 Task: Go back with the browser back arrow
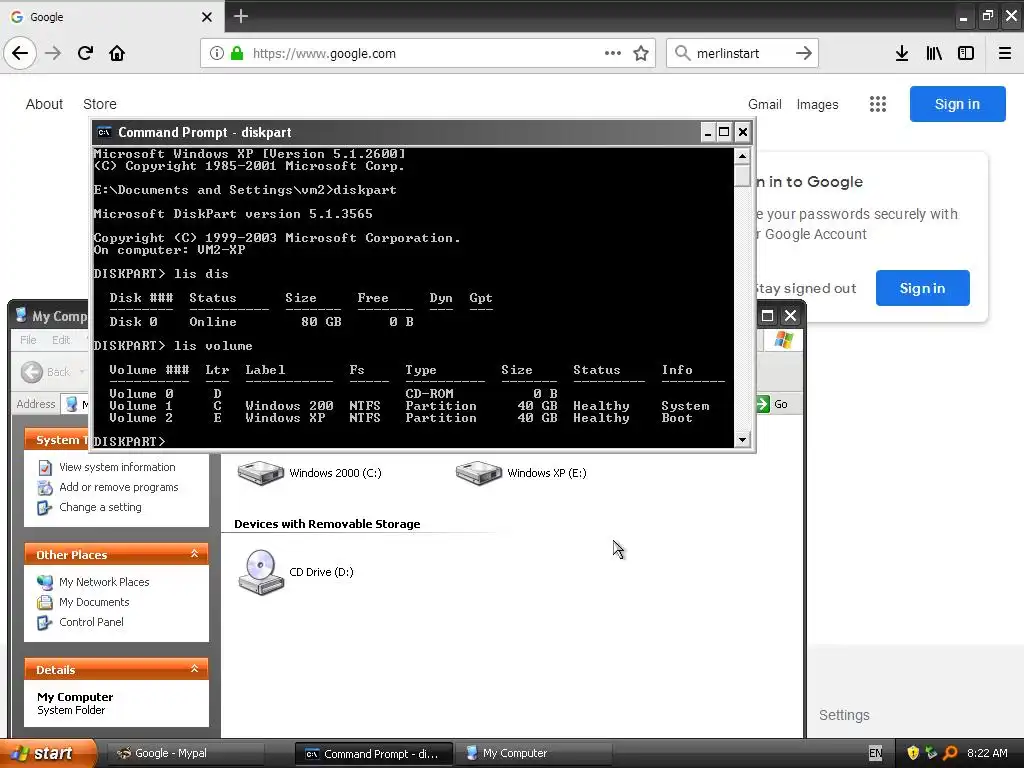[x=20, y=53]
